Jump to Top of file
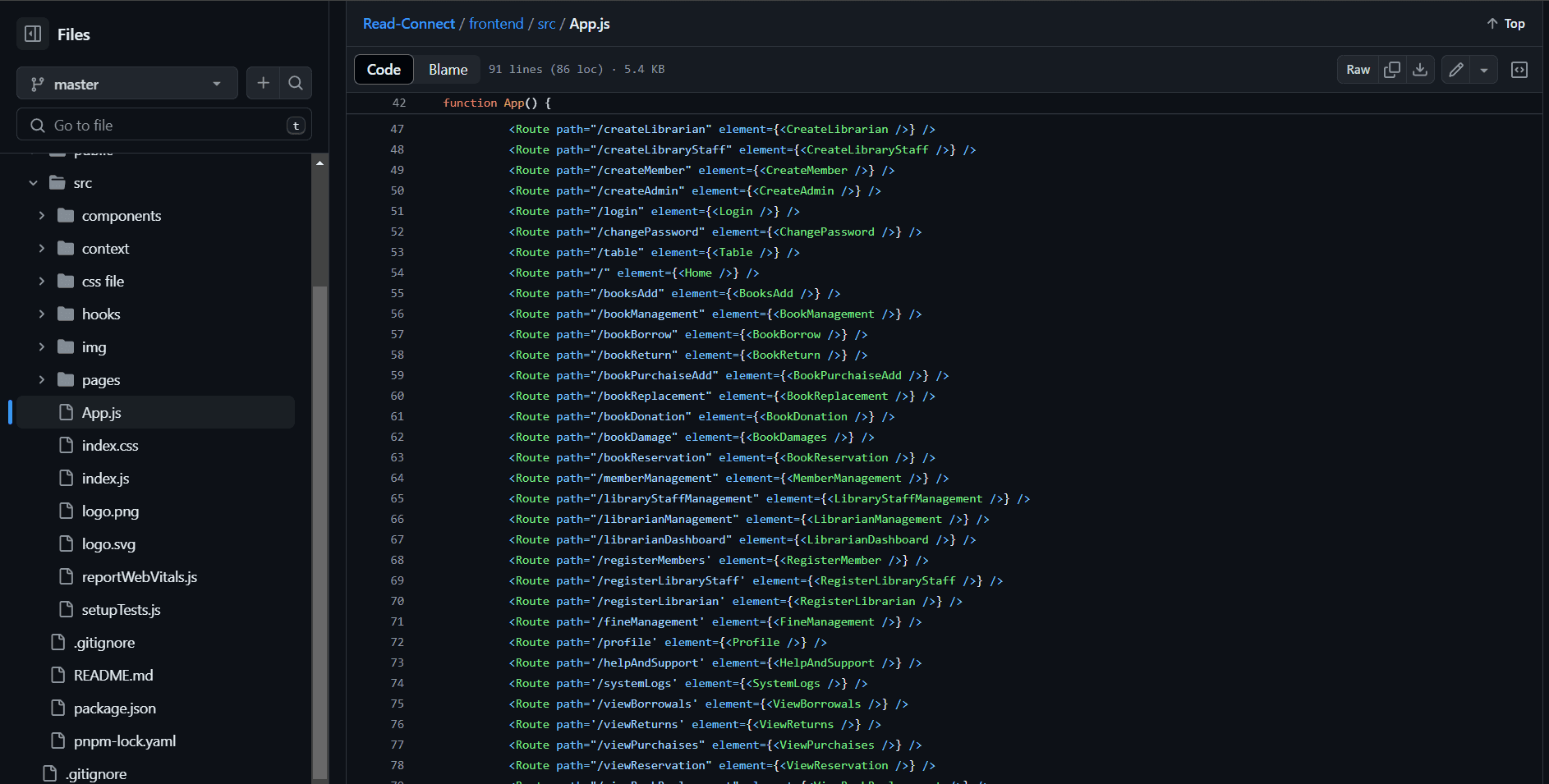Viewport: 1549px width, 784px height. tap(1505, 24)
